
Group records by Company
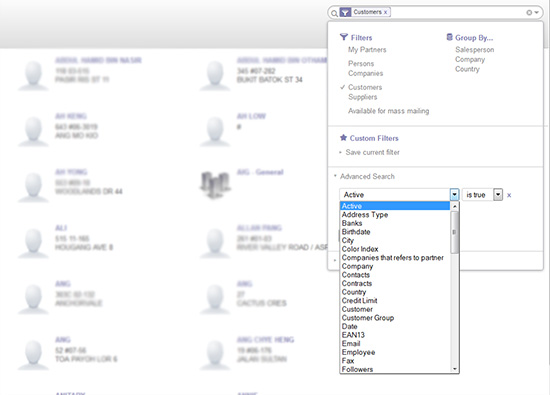470,59
